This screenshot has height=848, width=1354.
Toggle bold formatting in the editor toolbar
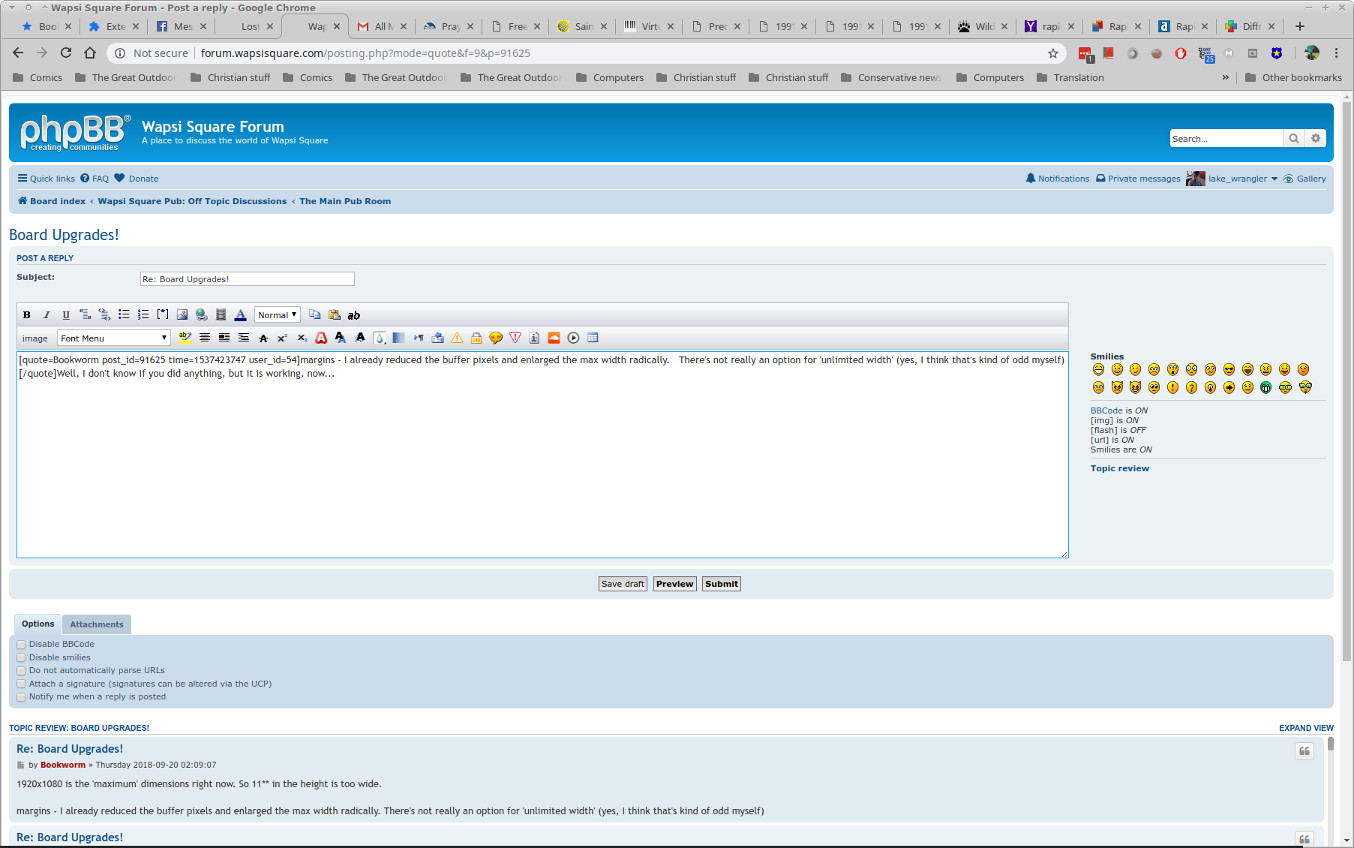pyautogui.click(x=27, y=315)
